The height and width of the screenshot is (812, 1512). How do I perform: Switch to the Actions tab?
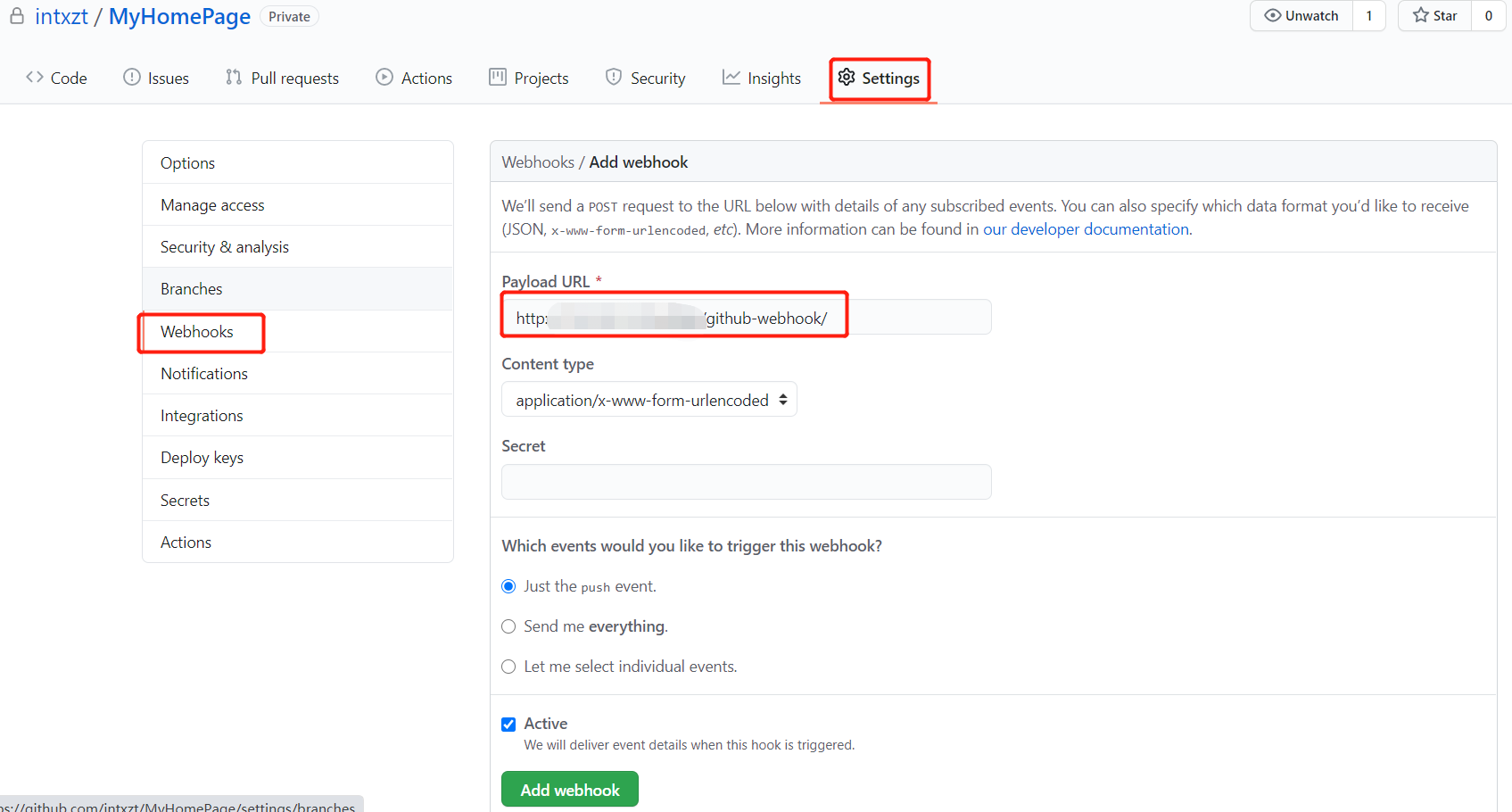(414, 79)
